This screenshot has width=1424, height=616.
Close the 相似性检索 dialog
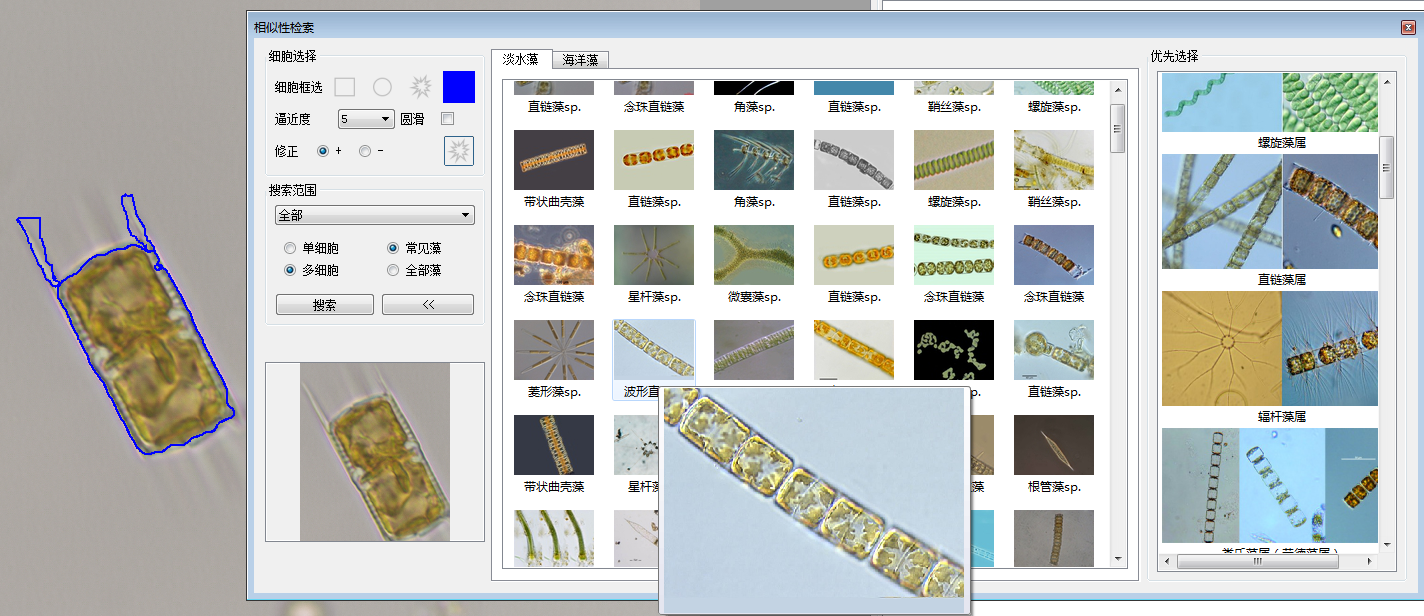[x=1408, y=27]
